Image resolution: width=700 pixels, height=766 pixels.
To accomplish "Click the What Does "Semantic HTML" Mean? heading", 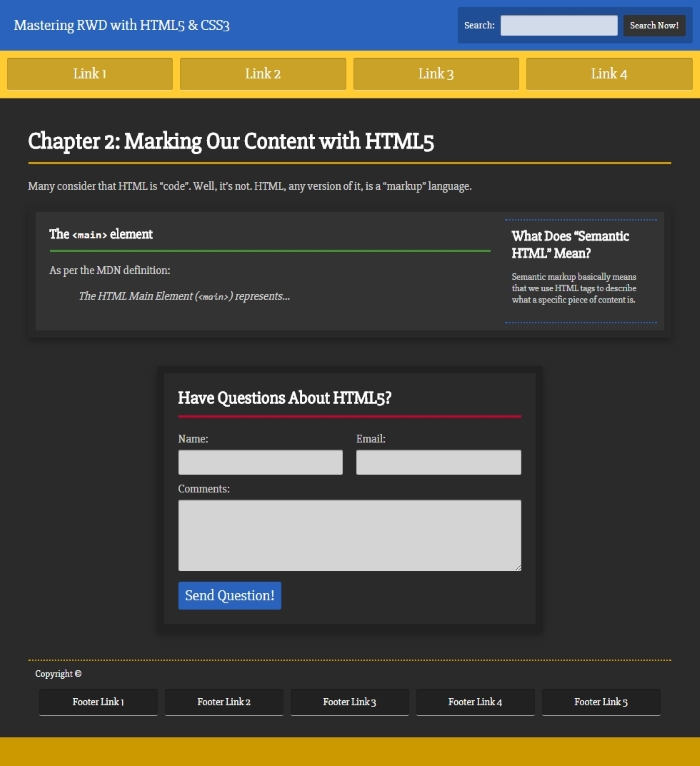I will pyautogui.click(x=570, y=245).
